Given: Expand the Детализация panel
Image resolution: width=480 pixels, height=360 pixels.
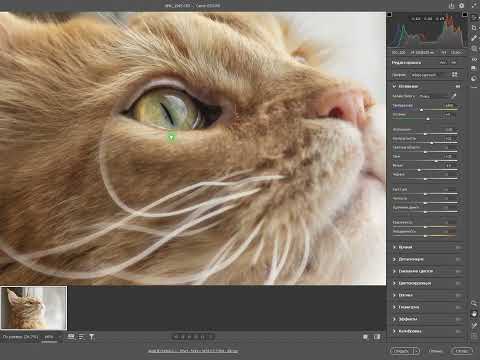Looking at the screenshot, I should tap(394, 259).
